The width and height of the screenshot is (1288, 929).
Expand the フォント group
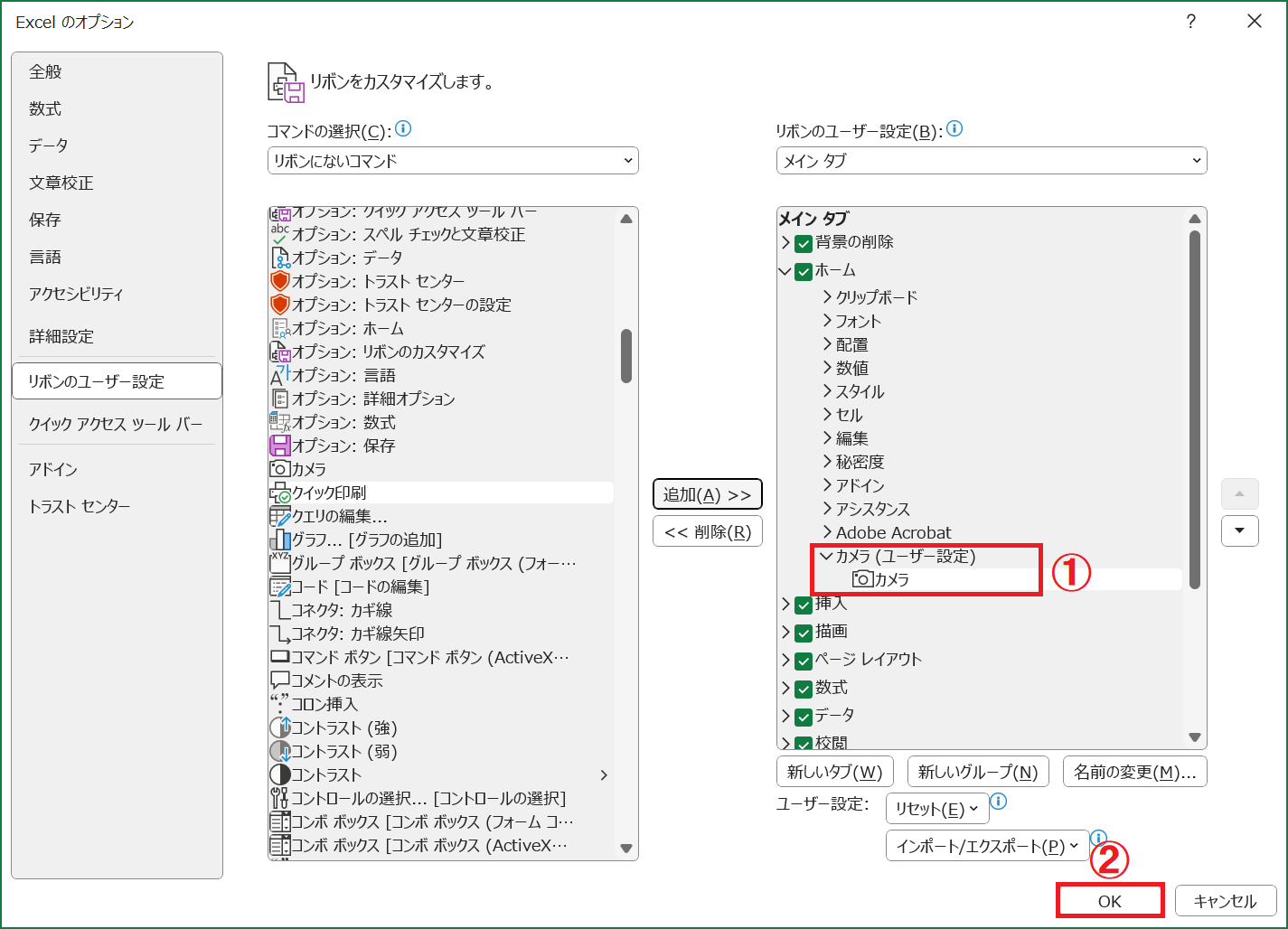pyautogui.click(x=827, y=320)
